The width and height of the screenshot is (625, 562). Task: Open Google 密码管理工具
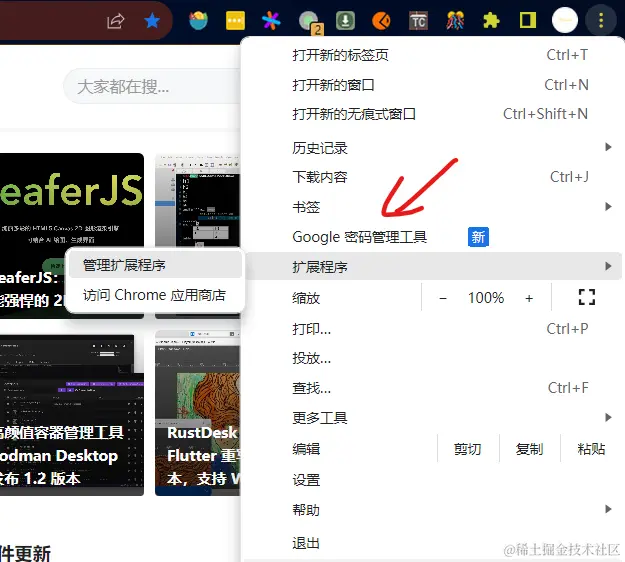click(x=434, y=237)
